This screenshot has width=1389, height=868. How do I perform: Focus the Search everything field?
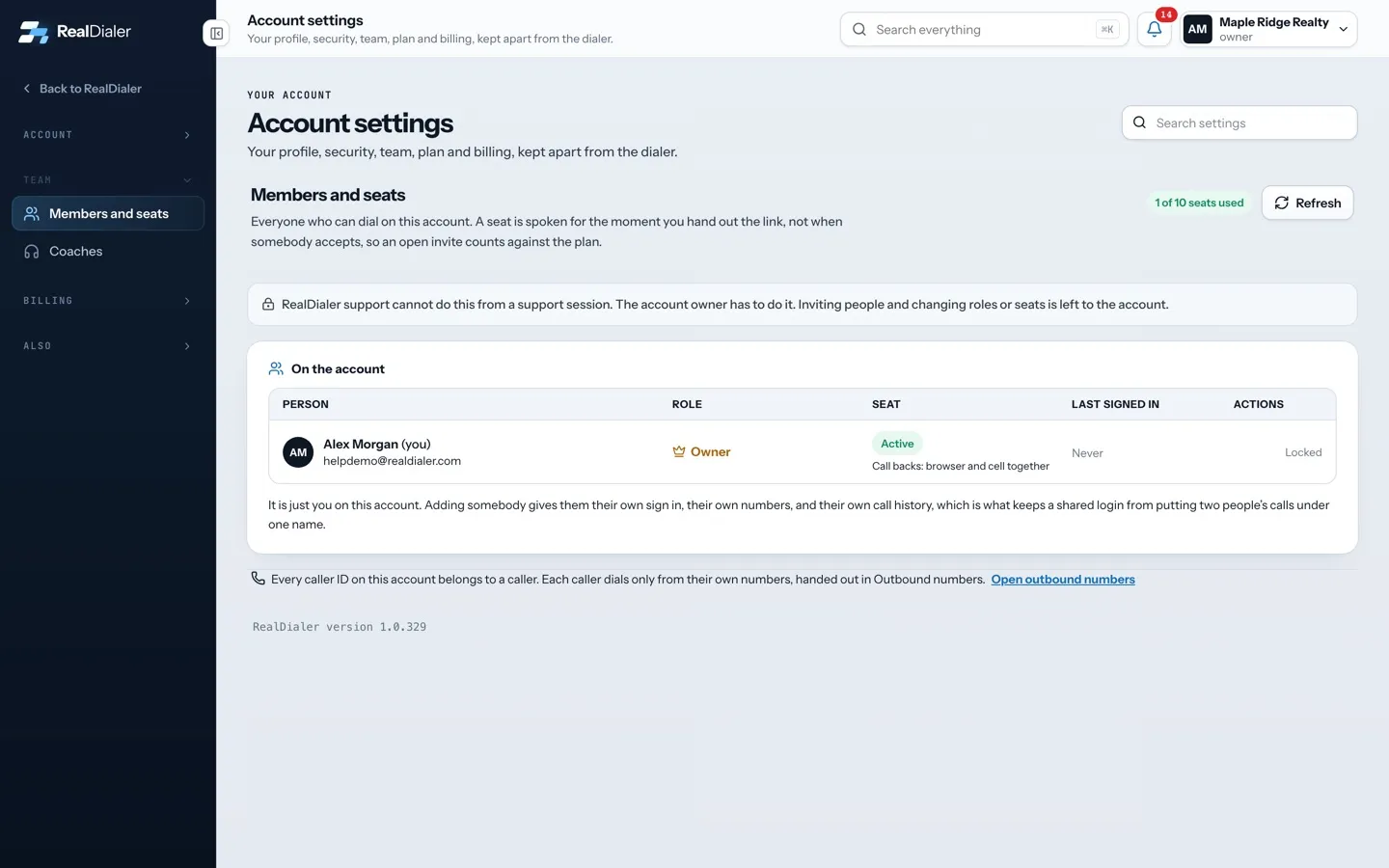coord(984,29)
